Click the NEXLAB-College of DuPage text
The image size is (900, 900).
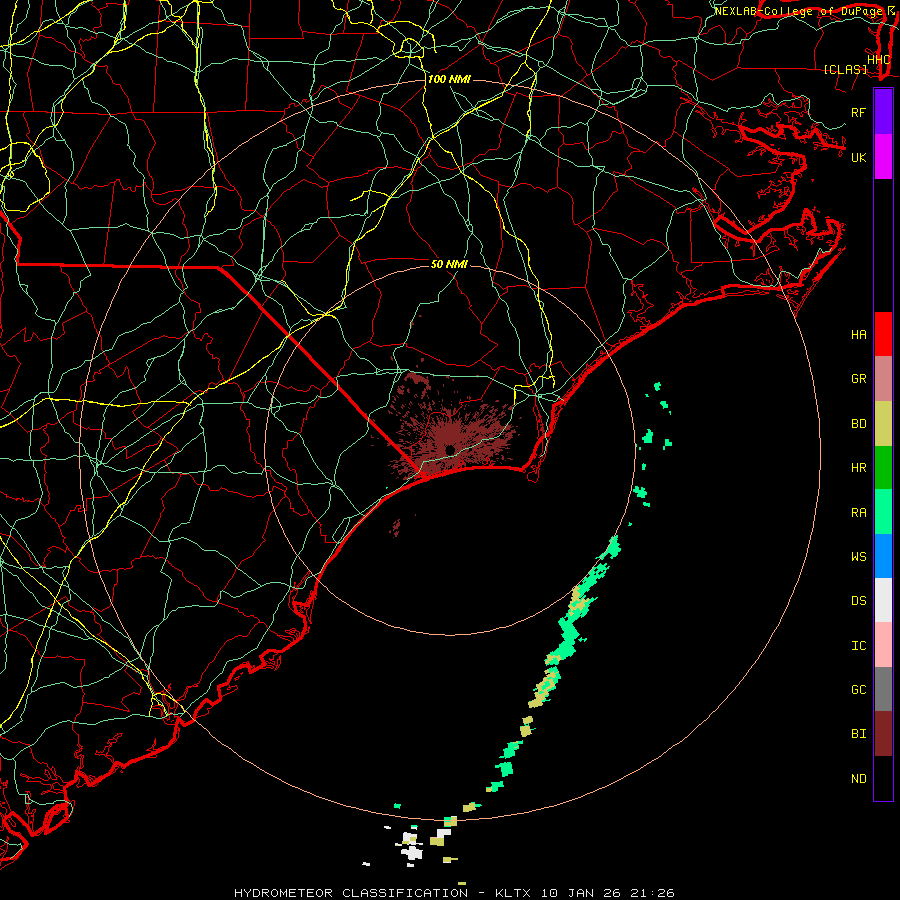click(x=798, y=11)
